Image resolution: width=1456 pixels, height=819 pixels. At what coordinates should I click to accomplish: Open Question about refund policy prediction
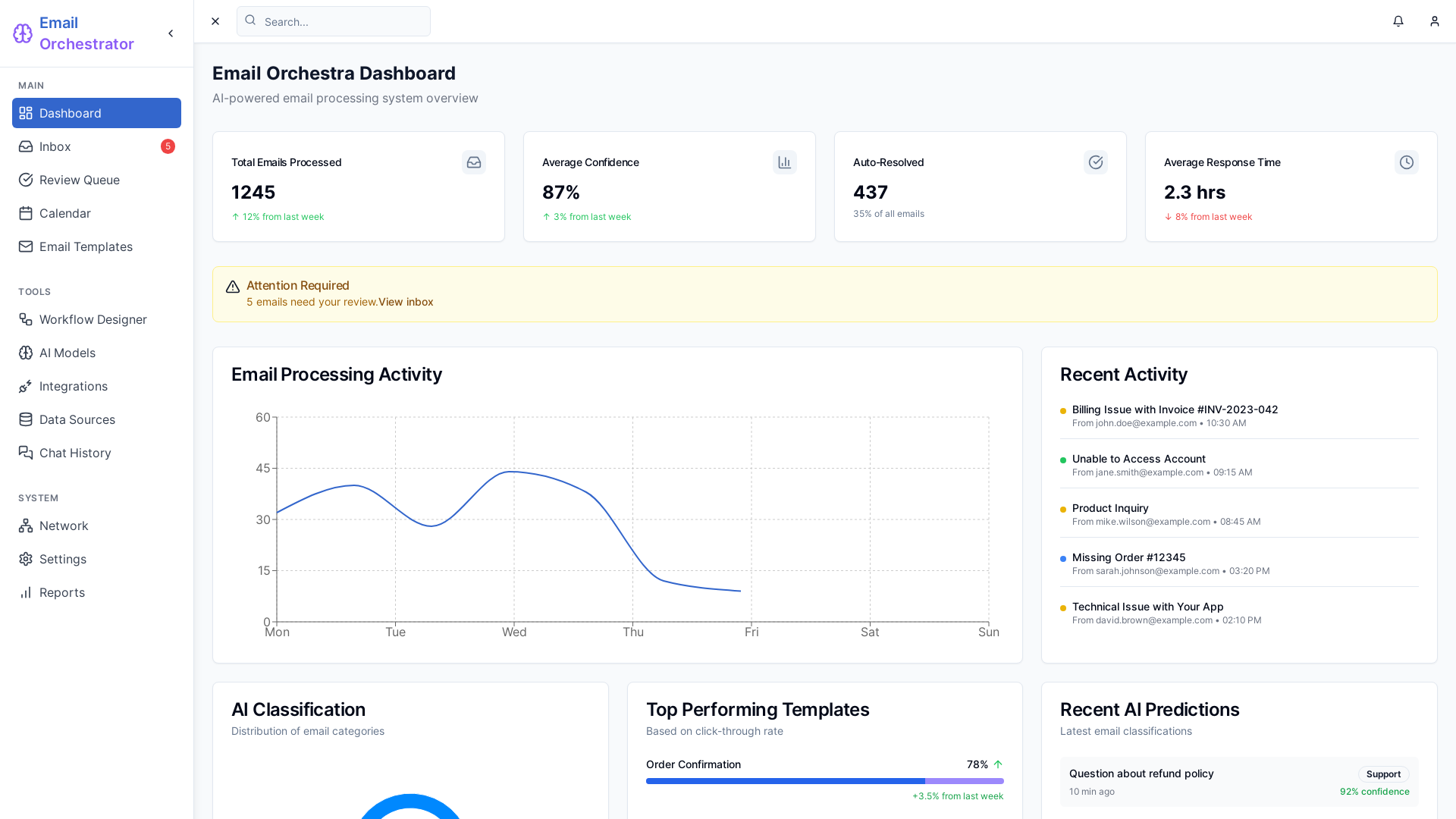click(x=1239, y=782)
